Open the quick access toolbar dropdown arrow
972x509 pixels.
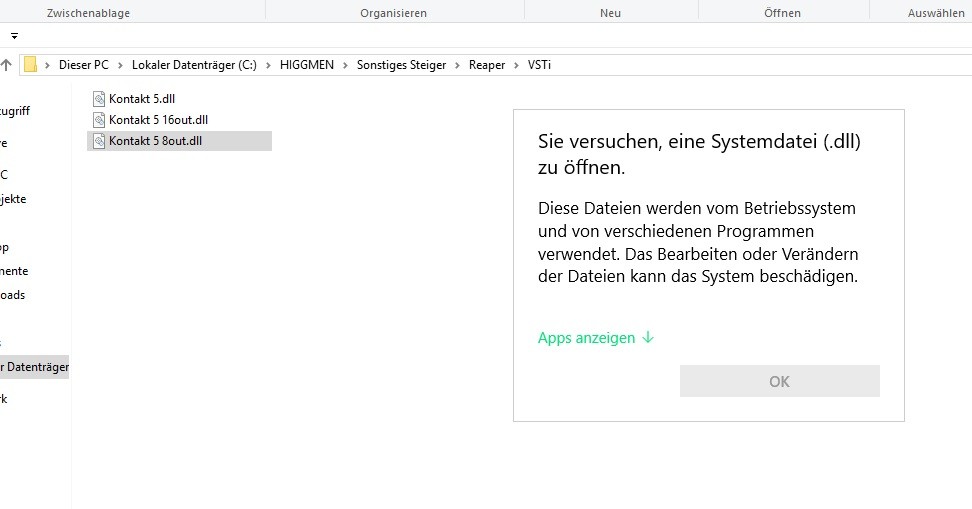14,35
